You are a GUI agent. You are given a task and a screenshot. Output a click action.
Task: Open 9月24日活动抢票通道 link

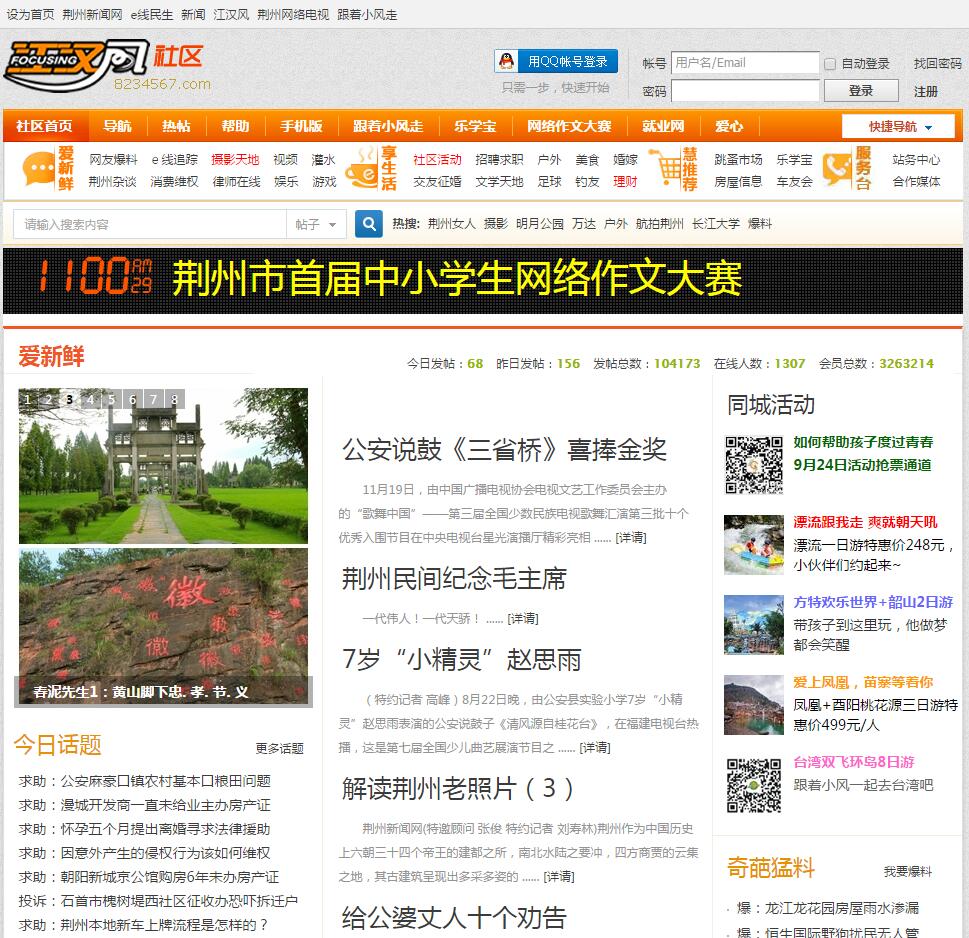coord(862,465)
